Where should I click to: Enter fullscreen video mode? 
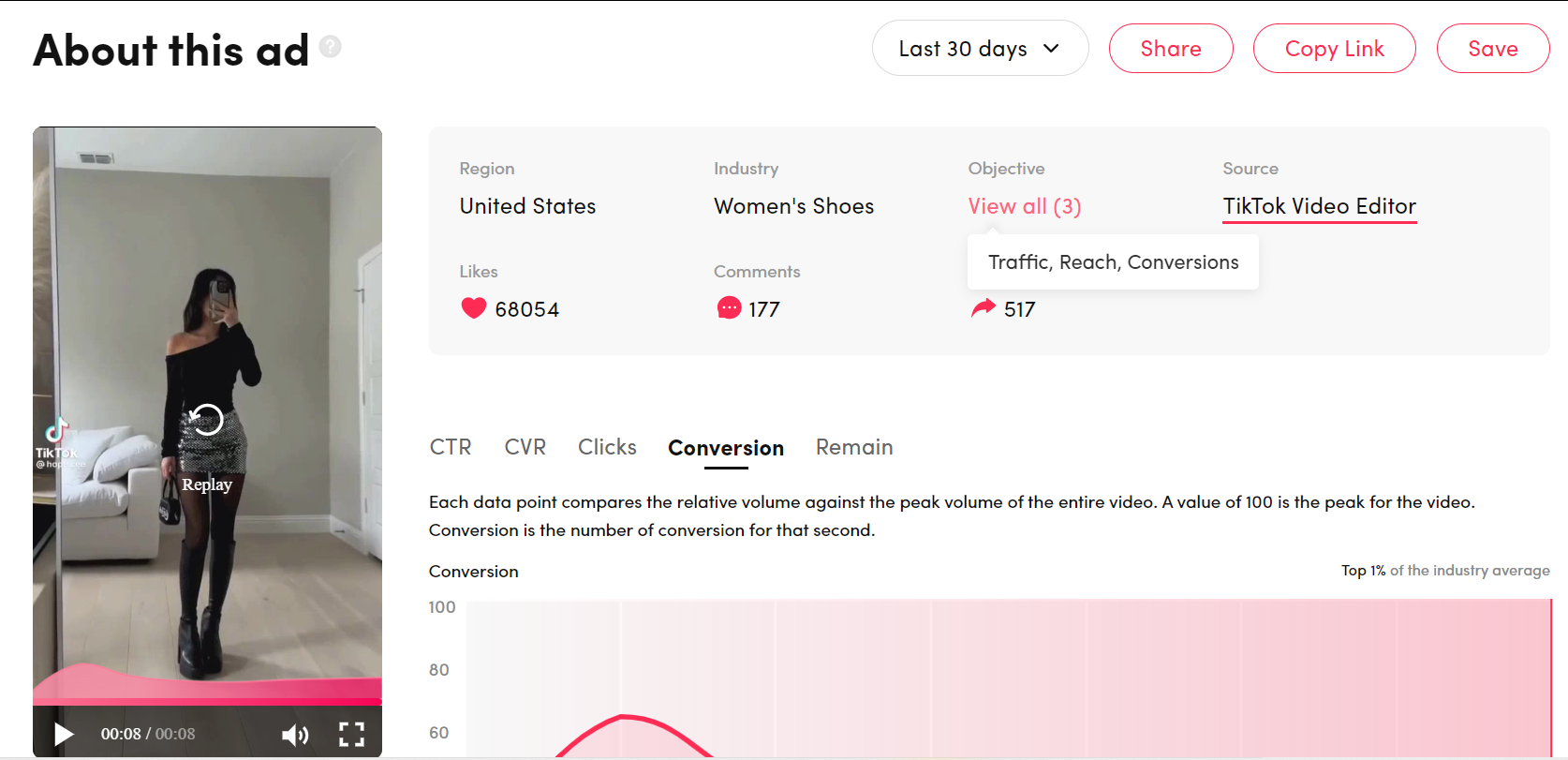[351, 734]
